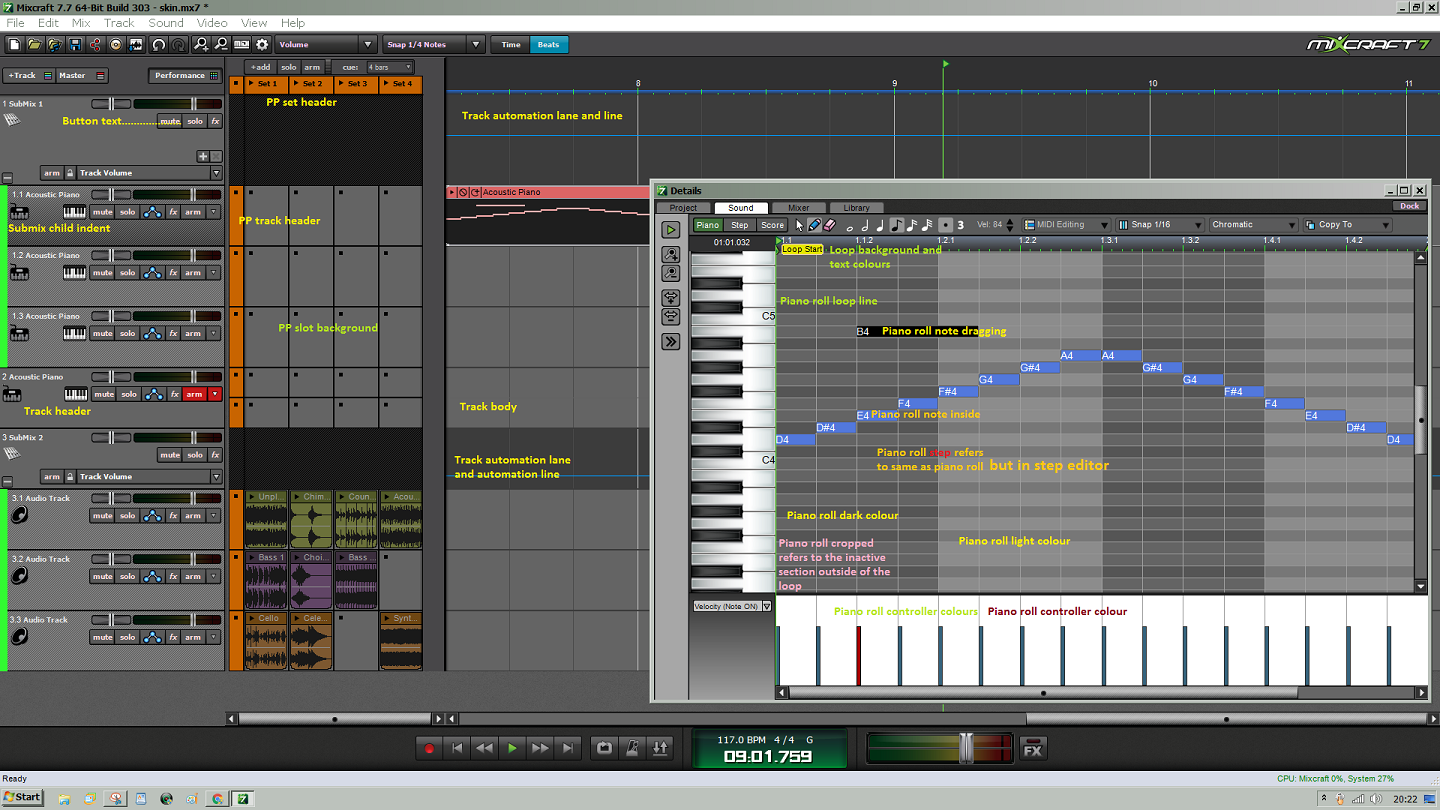
Task: Select the pencil draw tool in Details
Action: [814, 225]
